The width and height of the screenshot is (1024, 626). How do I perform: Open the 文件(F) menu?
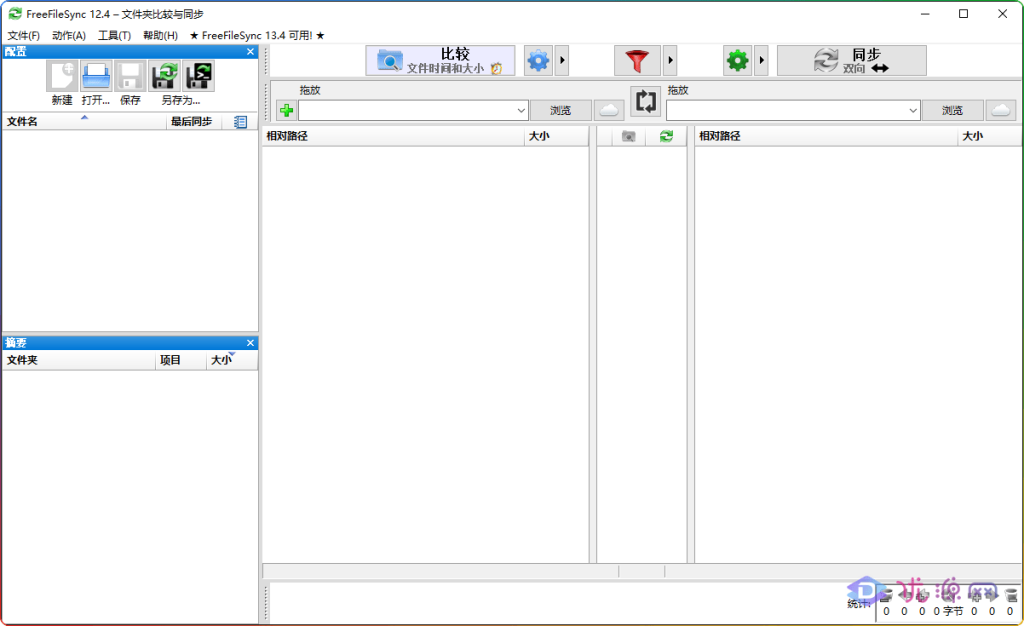[24, 35]
